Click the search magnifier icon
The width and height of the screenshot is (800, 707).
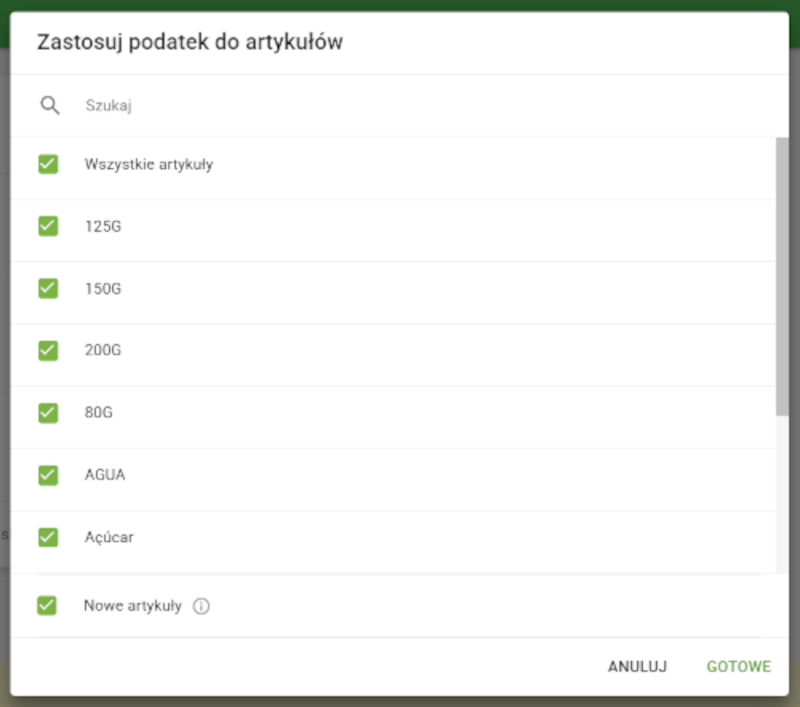tap(50, 104)
